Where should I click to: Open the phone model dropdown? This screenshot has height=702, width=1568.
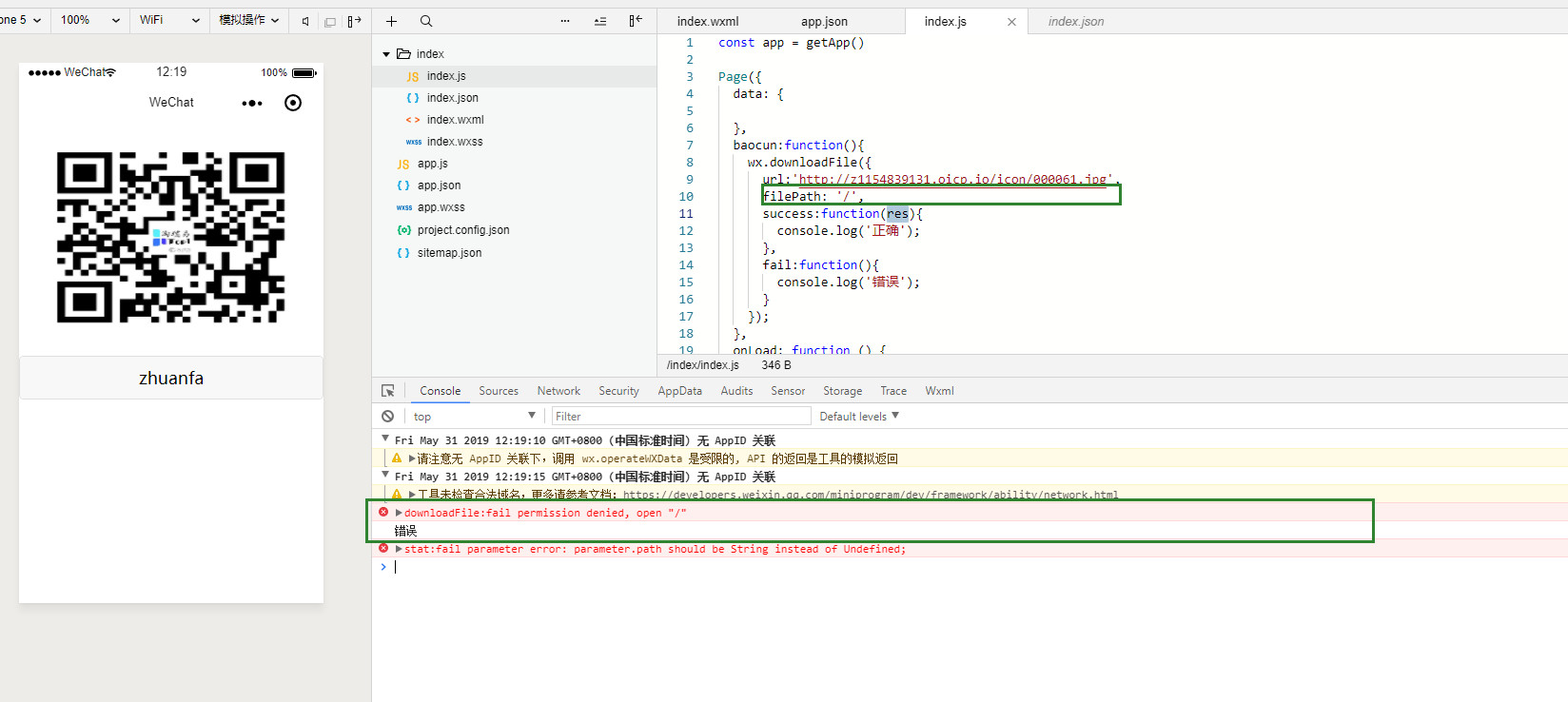click(x=21, y=20)
